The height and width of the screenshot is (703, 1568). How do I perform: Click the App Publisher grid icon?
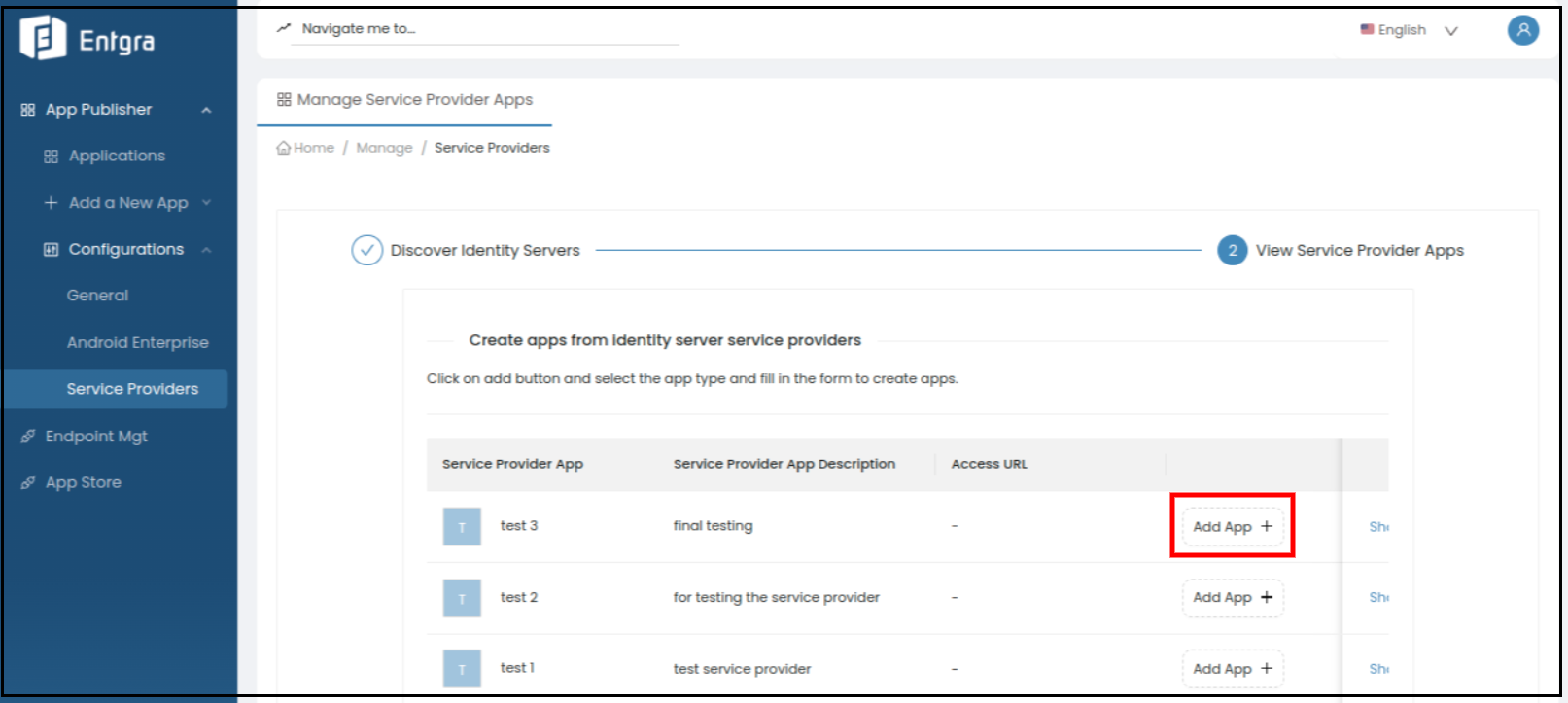click(x=28, y=110)
